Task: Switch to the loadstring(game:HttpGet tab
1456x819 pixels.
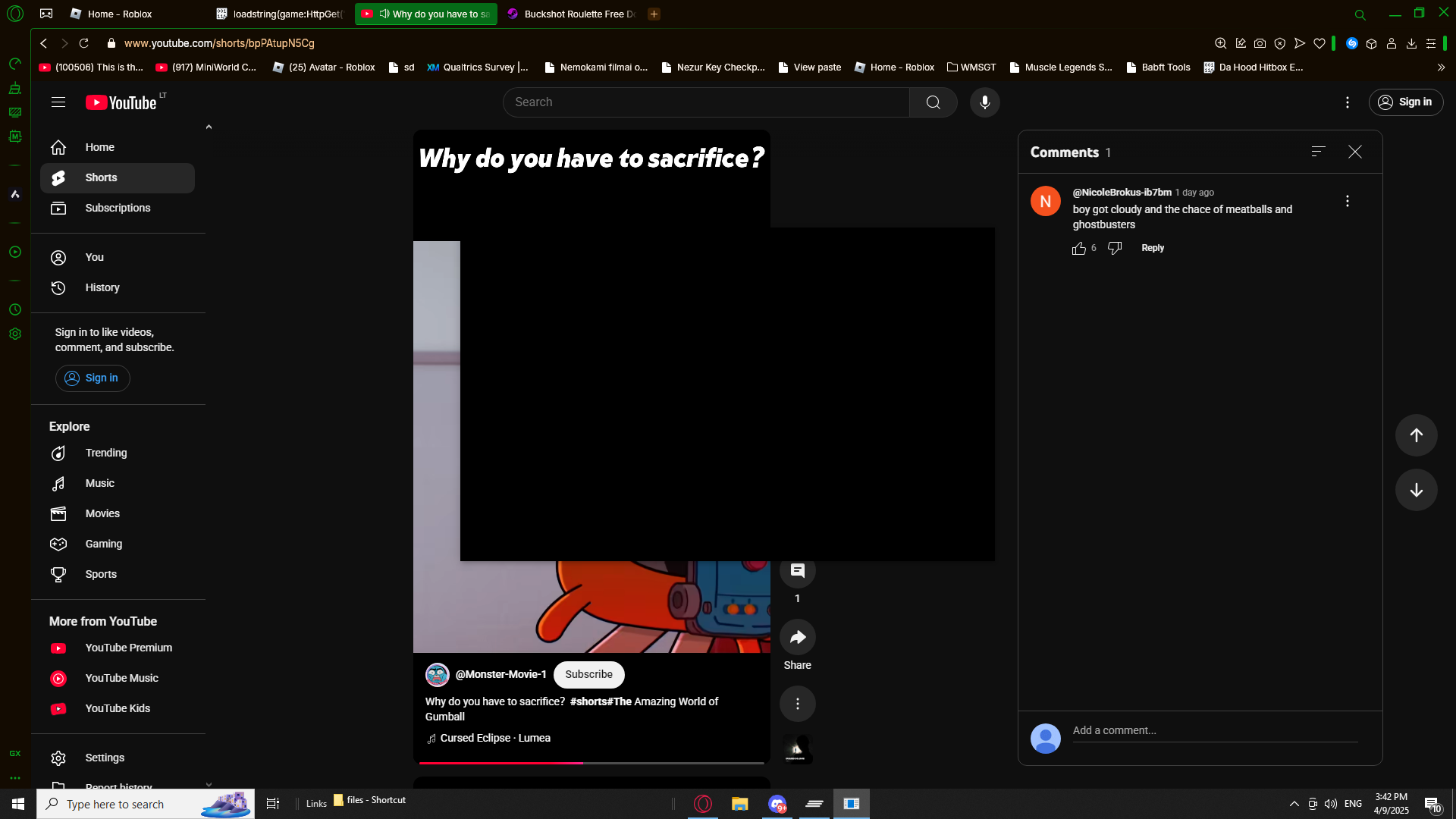Action: tap(281, 14)
